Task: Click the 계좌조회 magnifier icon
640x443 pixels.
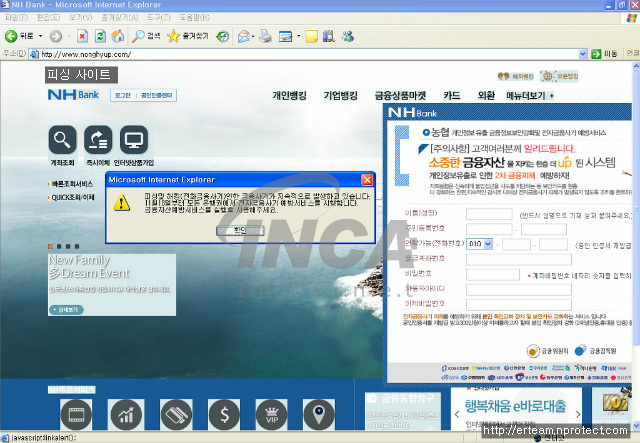Action: tap(62, 140)
